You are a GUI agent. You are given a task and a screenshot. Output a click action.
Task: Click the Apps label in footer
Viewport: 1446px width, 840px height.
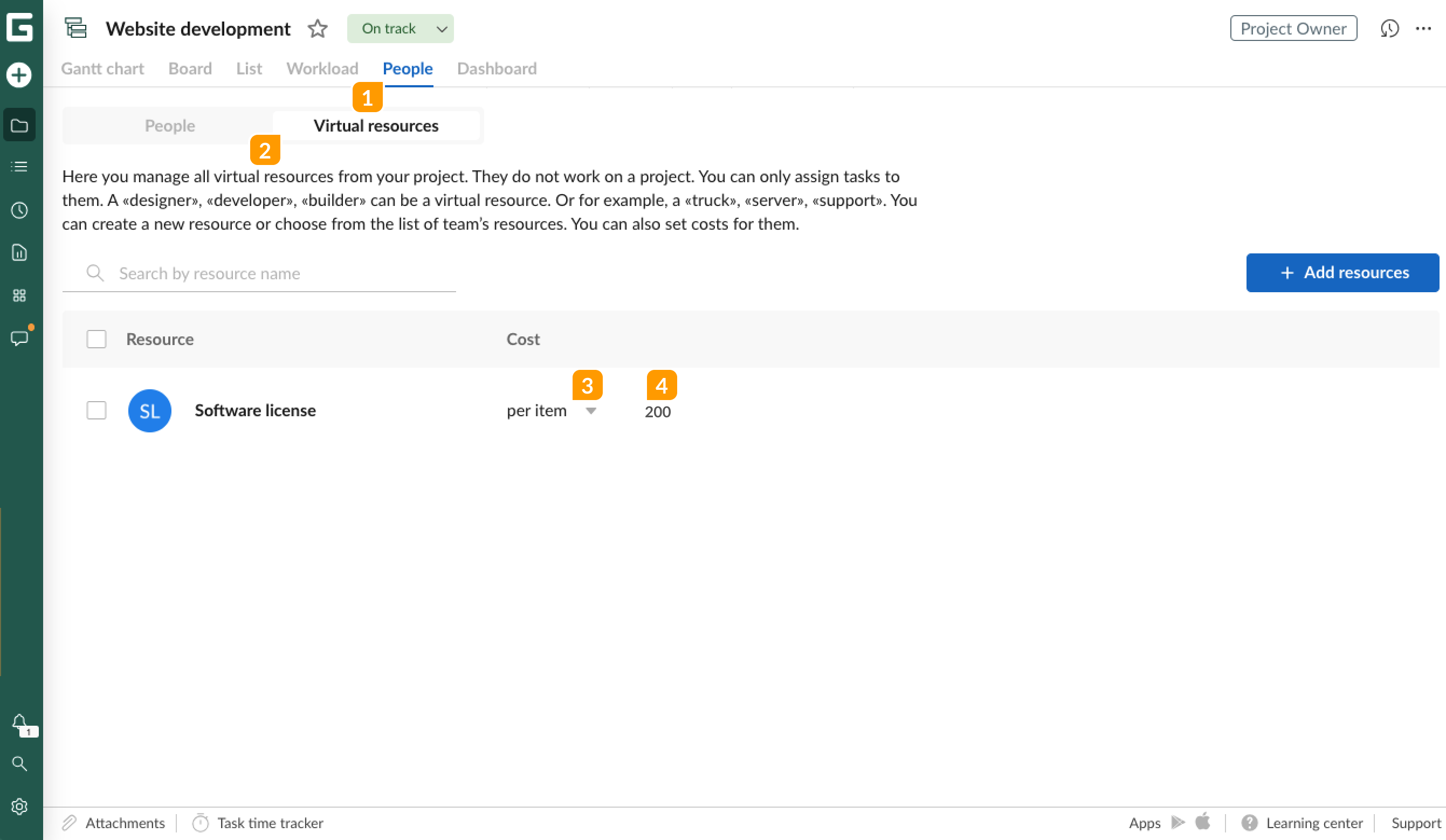click(x=1144, y=822)
